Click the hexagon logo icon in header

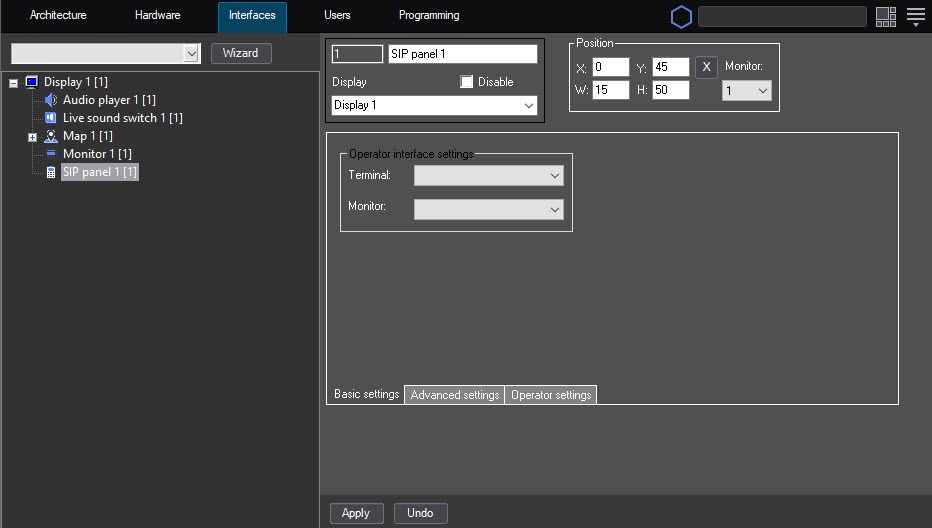[681, 17]
